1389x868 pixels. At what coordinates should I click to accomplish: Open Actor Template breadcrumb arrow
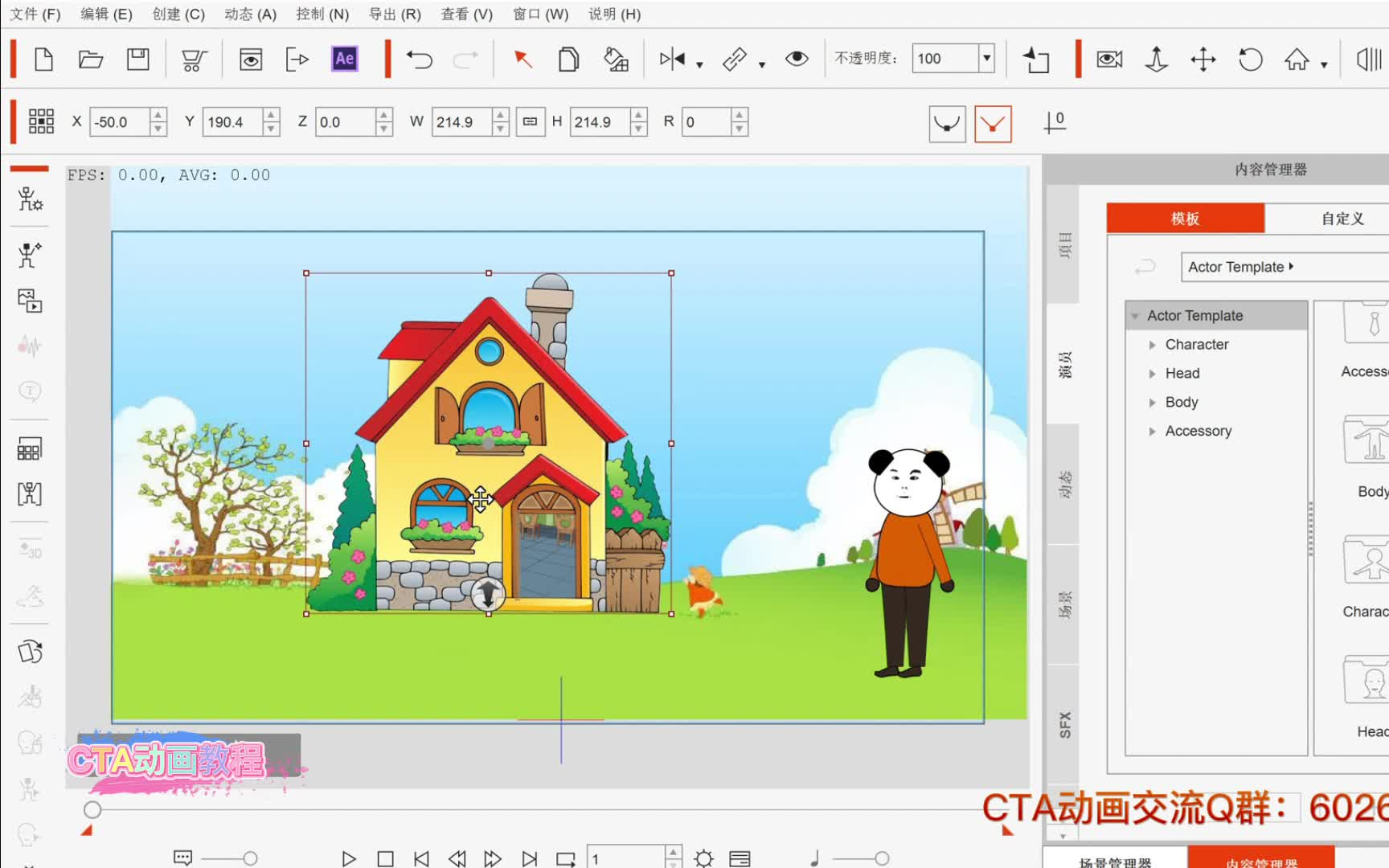pyautogui.click(x=1291, y=266)
